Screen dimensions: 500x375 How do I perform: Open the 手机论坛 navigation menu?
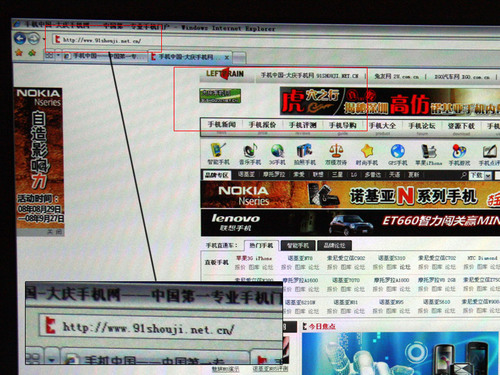click(x=422, y=126)
